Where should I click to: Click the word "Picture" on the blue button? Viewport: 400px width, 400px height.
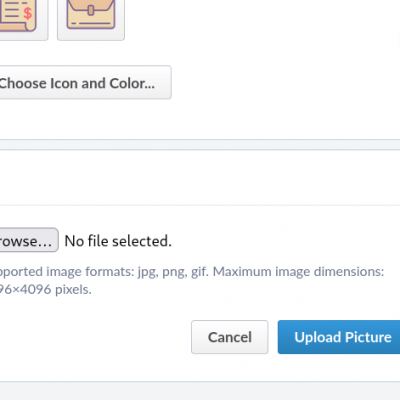(368, 337)
